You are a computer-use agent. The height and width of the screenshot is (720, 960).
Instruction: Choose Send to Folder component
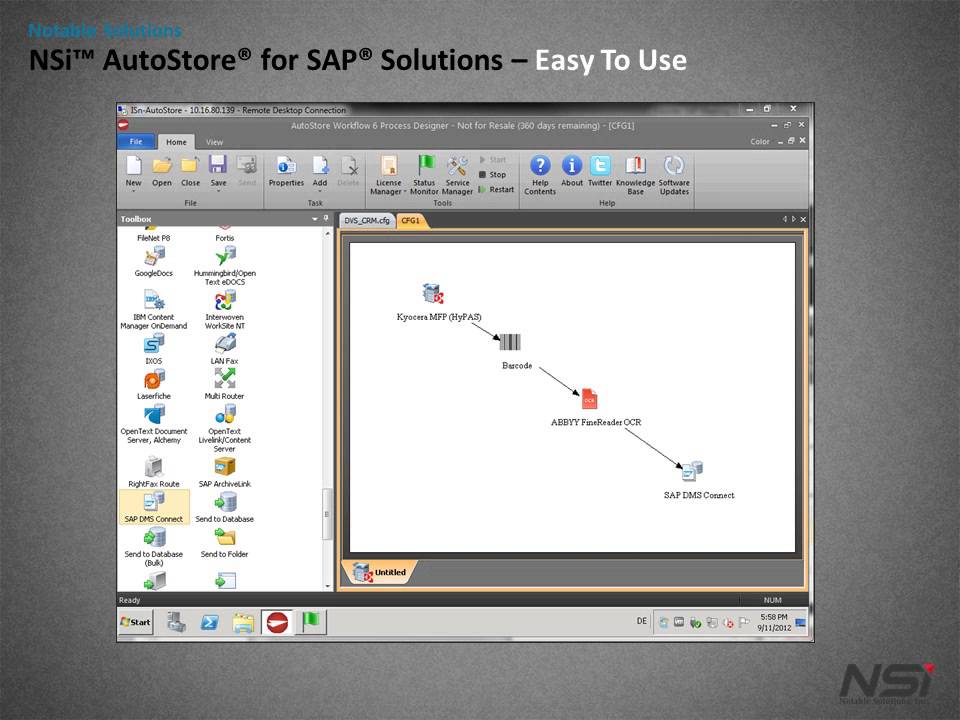coord(225,542)
